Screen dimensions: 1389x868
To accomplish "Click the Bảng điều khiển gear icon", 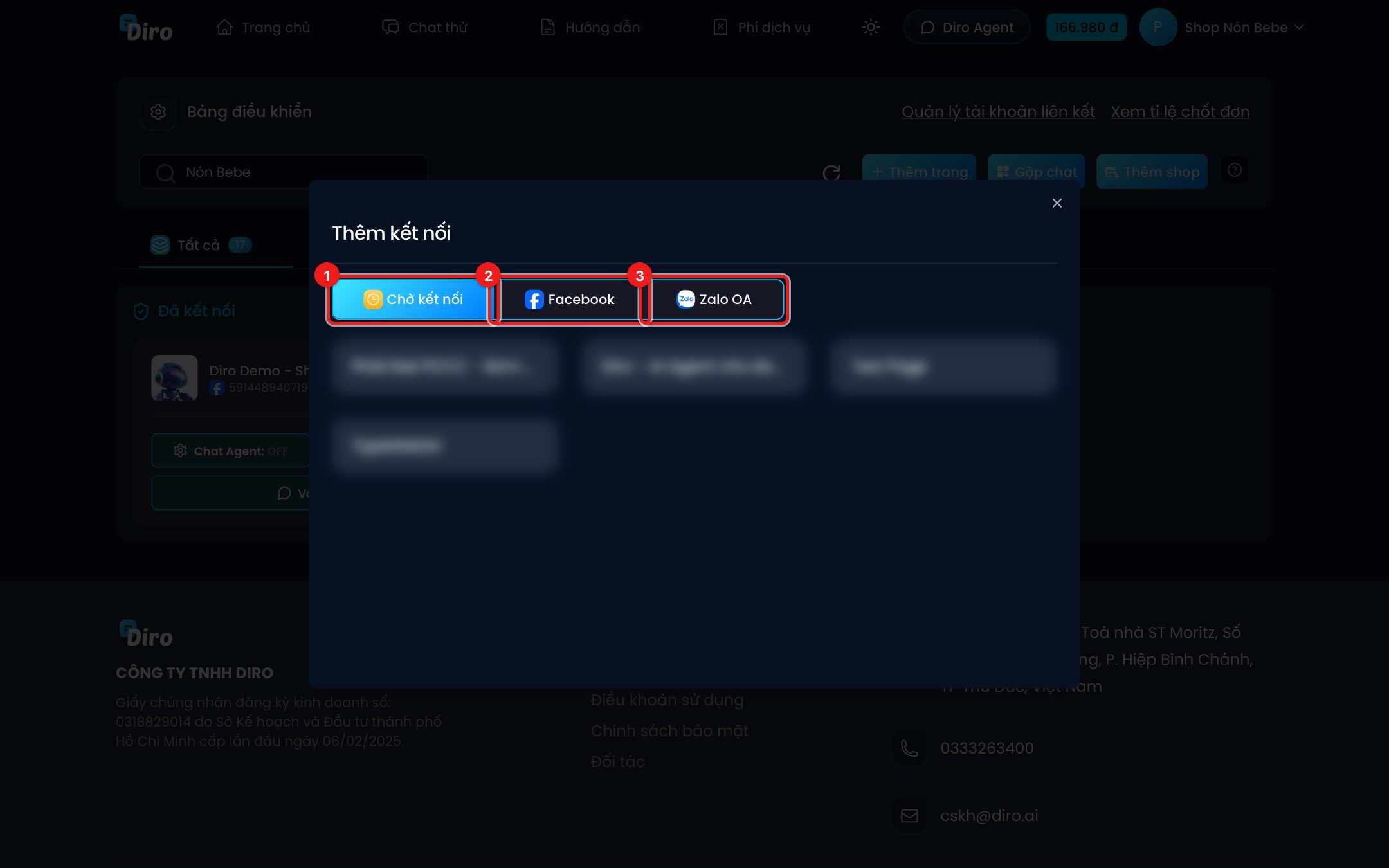I will 158,112.
